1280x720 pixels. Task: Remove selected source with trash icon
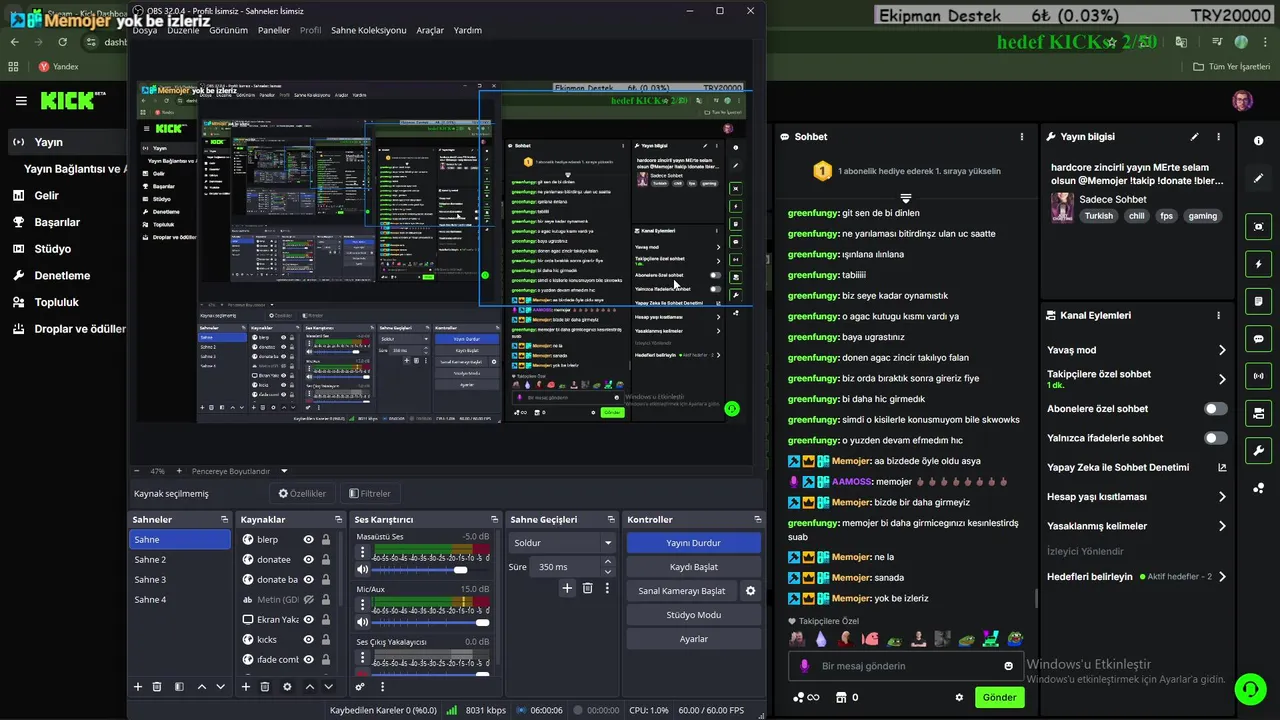[265, 687]
